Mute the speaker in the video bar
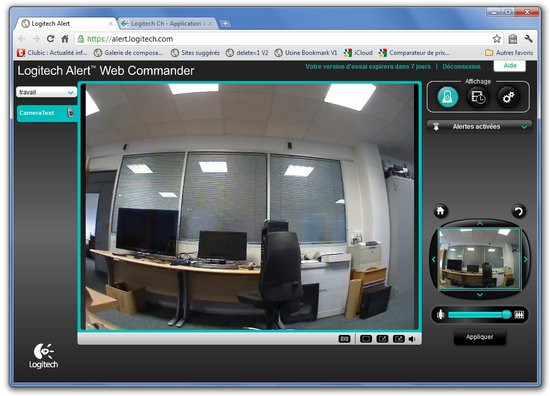The width and height of the screenshot is (550, 396). [x=412, y=339]
